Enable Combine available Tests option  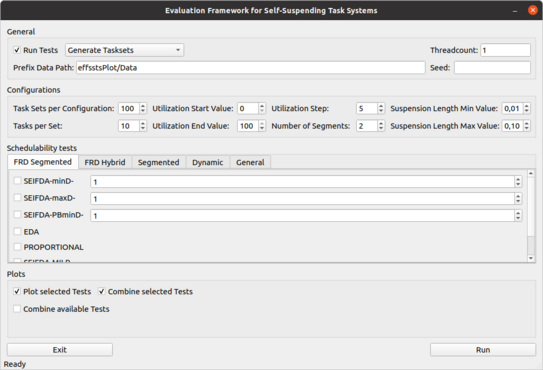(x=17, y=309)
